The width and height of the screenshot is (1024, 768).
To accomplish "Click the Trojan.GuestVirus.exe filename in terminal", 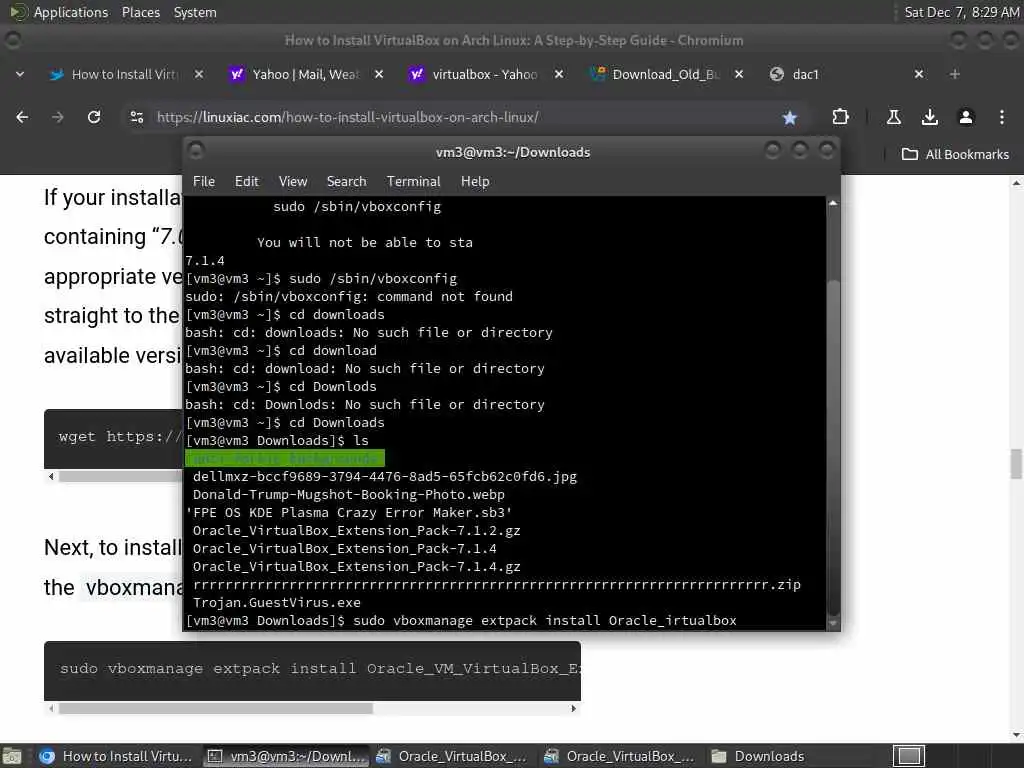I will 276,603.
